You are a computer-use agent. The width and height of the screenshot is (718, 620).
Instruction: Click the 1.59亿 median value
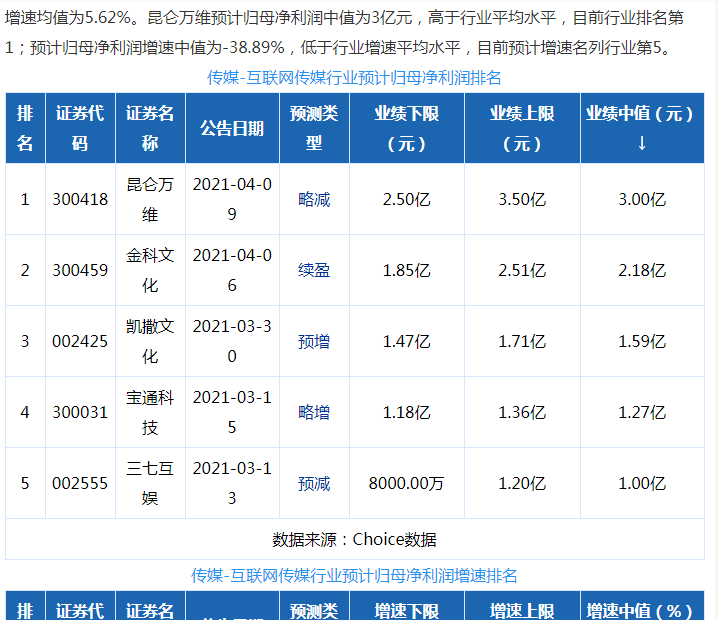pos(642,342)
